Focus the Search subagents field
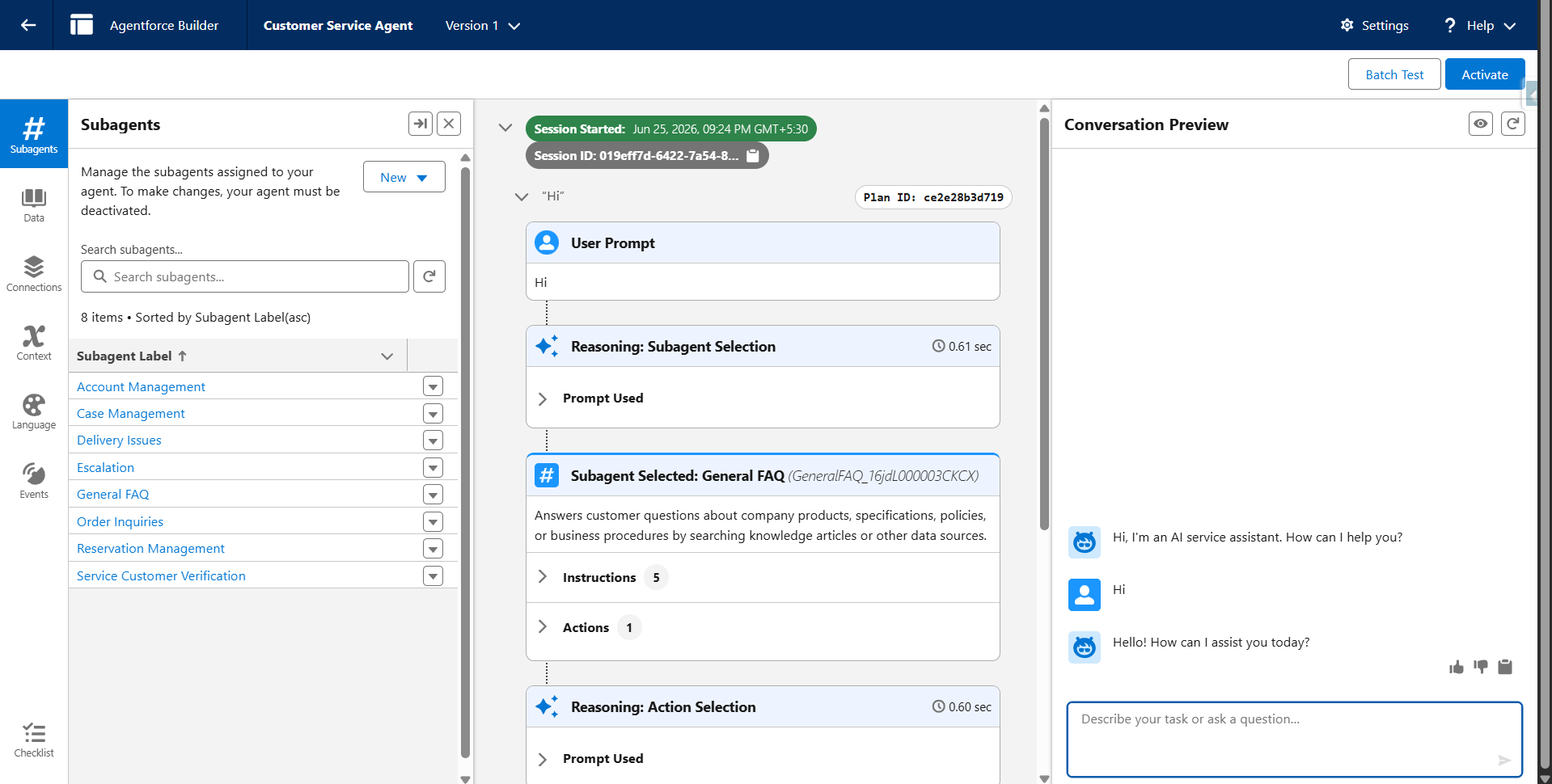1552x784 pixels. click(x=244, y=276)
